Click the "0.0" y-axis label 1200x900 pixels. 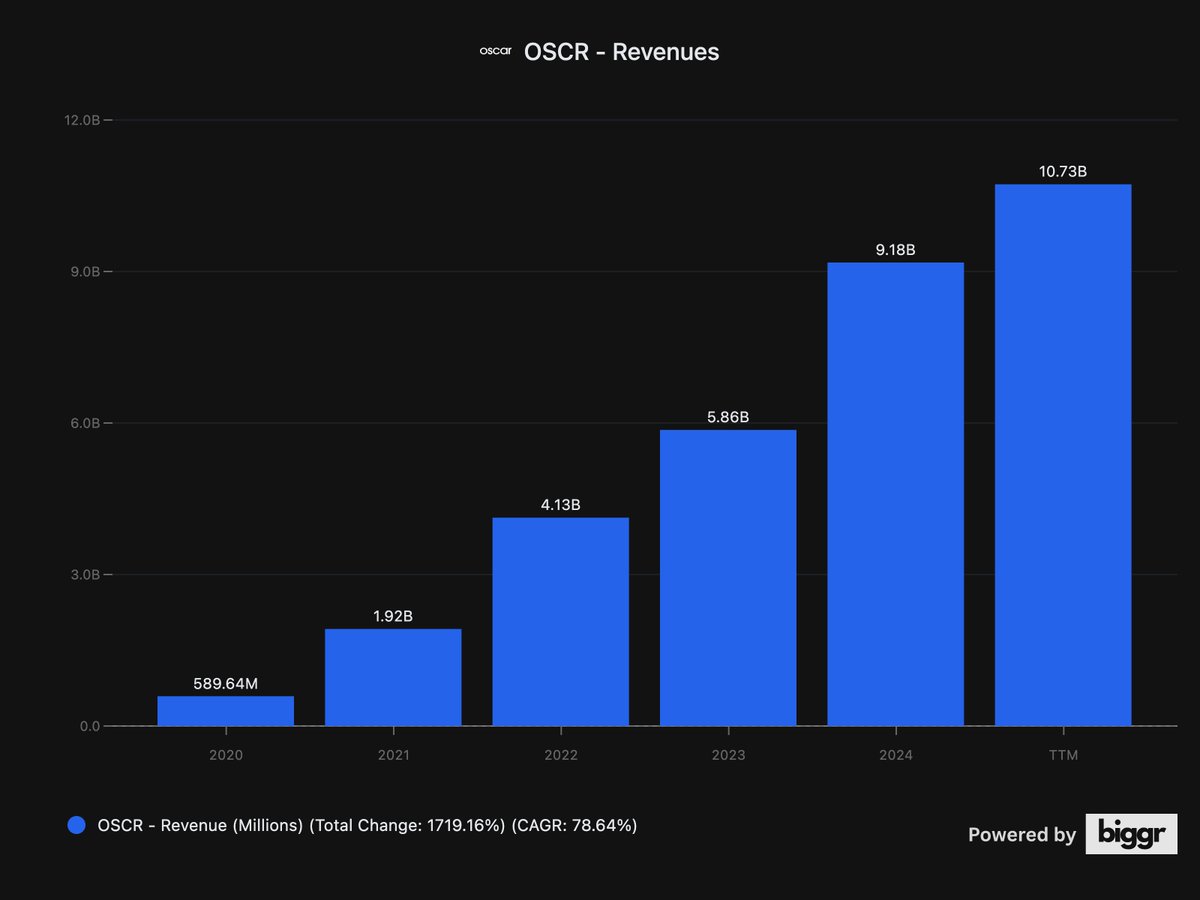(90, 726)
